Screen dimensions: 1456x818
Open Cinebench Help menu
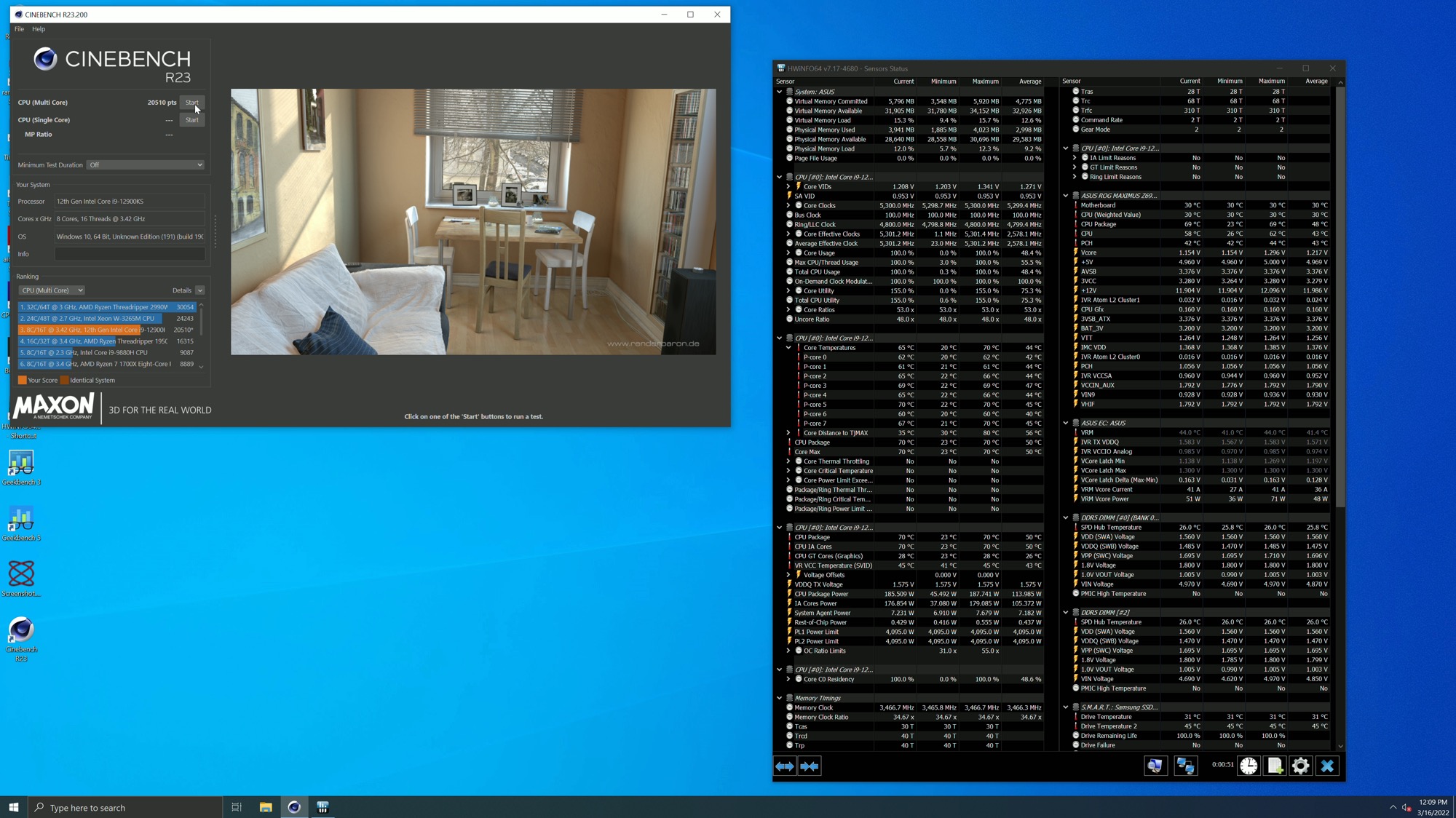click(38, 29)
